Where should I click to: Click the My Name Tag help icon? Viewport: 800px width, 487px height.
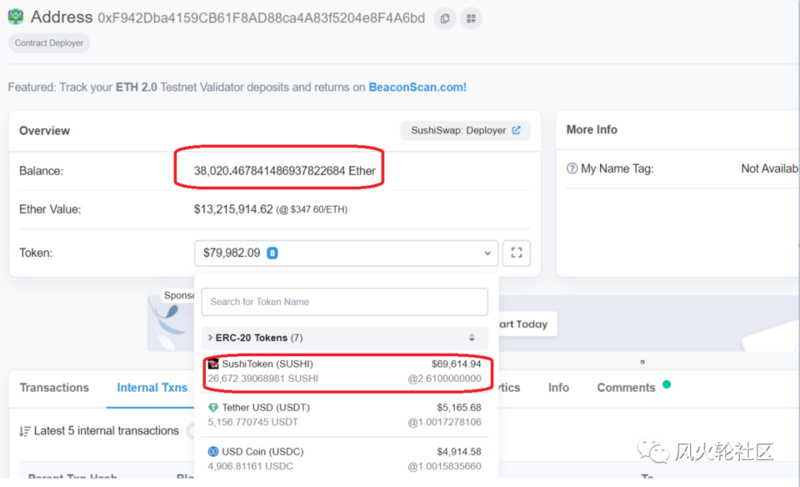[x=572, y=169]
